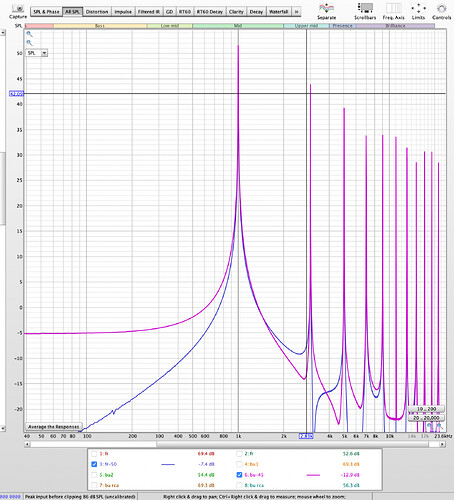Click the Peak input before clipping status text
This screenshot has height=500, width=454.
80,497
